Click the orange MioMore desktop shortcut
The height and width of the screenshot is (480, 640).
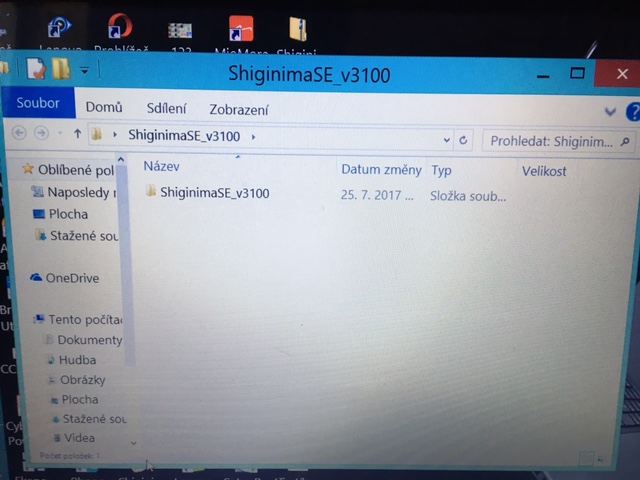point(241,29)
